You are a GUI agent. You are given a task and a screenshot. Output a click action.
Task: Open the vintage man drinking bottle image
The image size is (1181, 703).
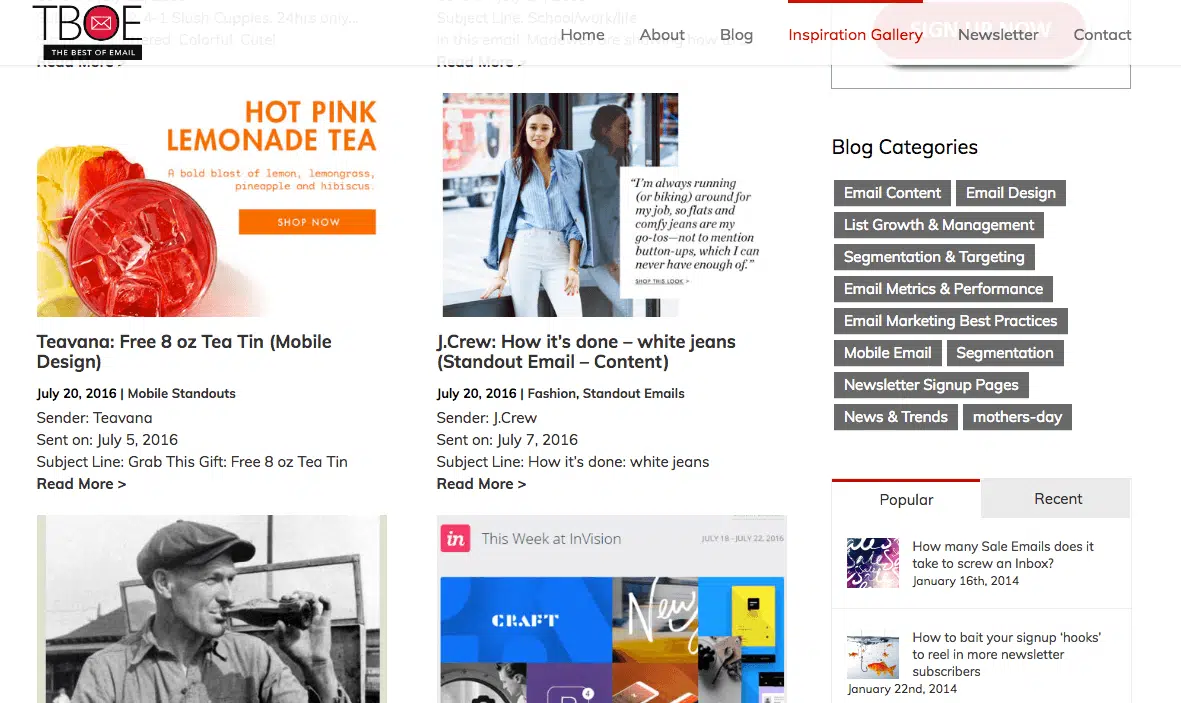point(211,608)
